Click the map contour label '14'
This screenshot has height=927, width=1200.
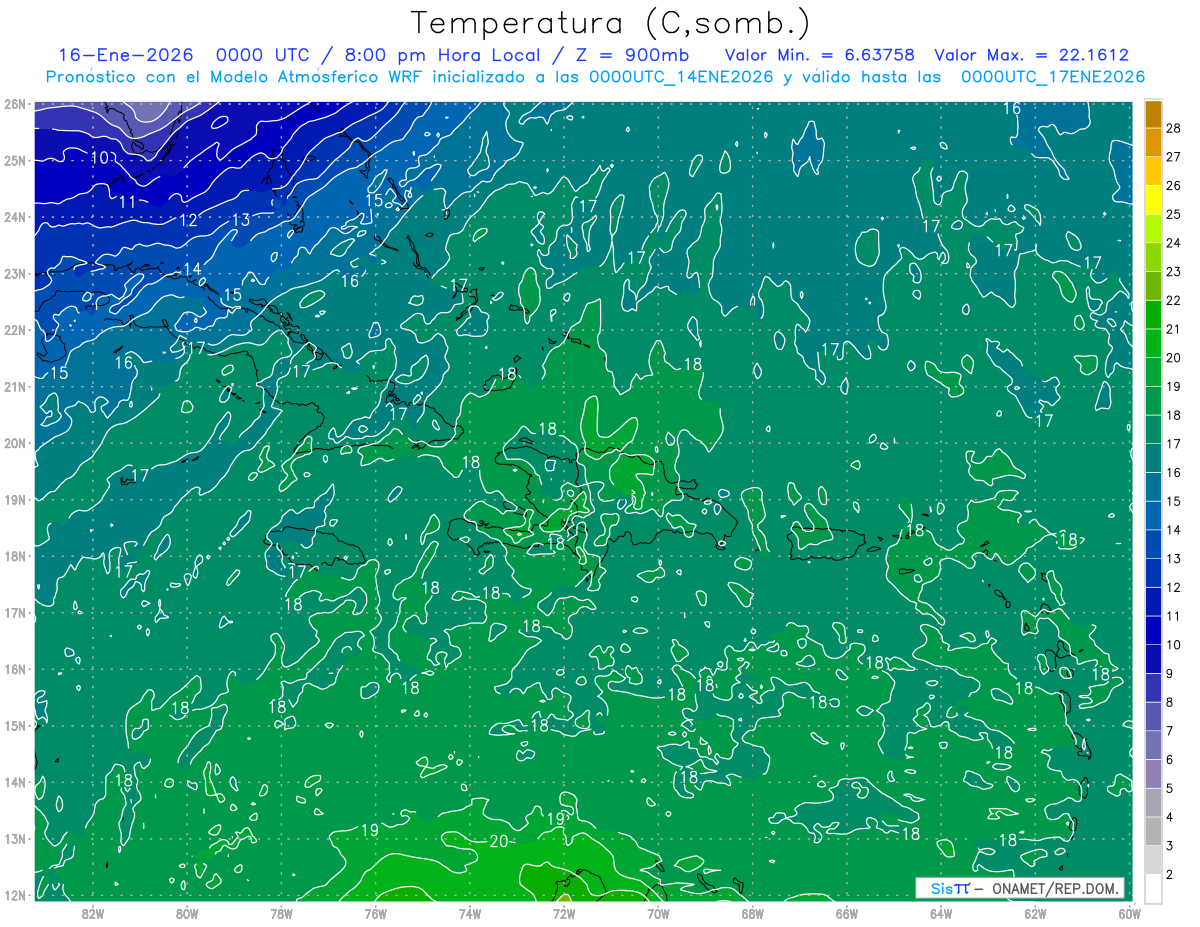point(192,269)
